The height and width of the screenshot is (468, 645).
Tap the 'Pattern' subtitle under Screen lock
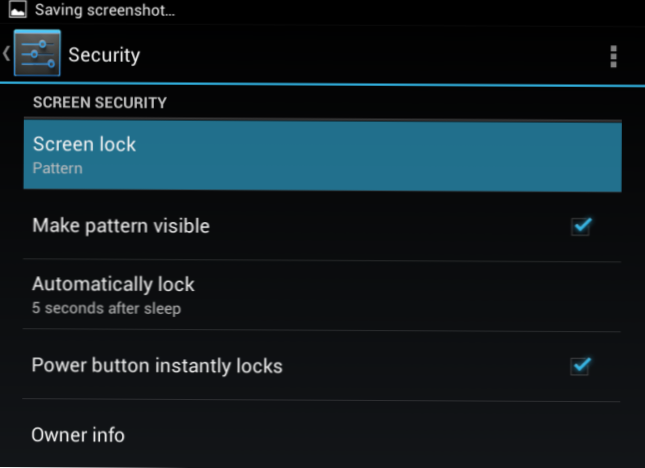click(58, 168)
